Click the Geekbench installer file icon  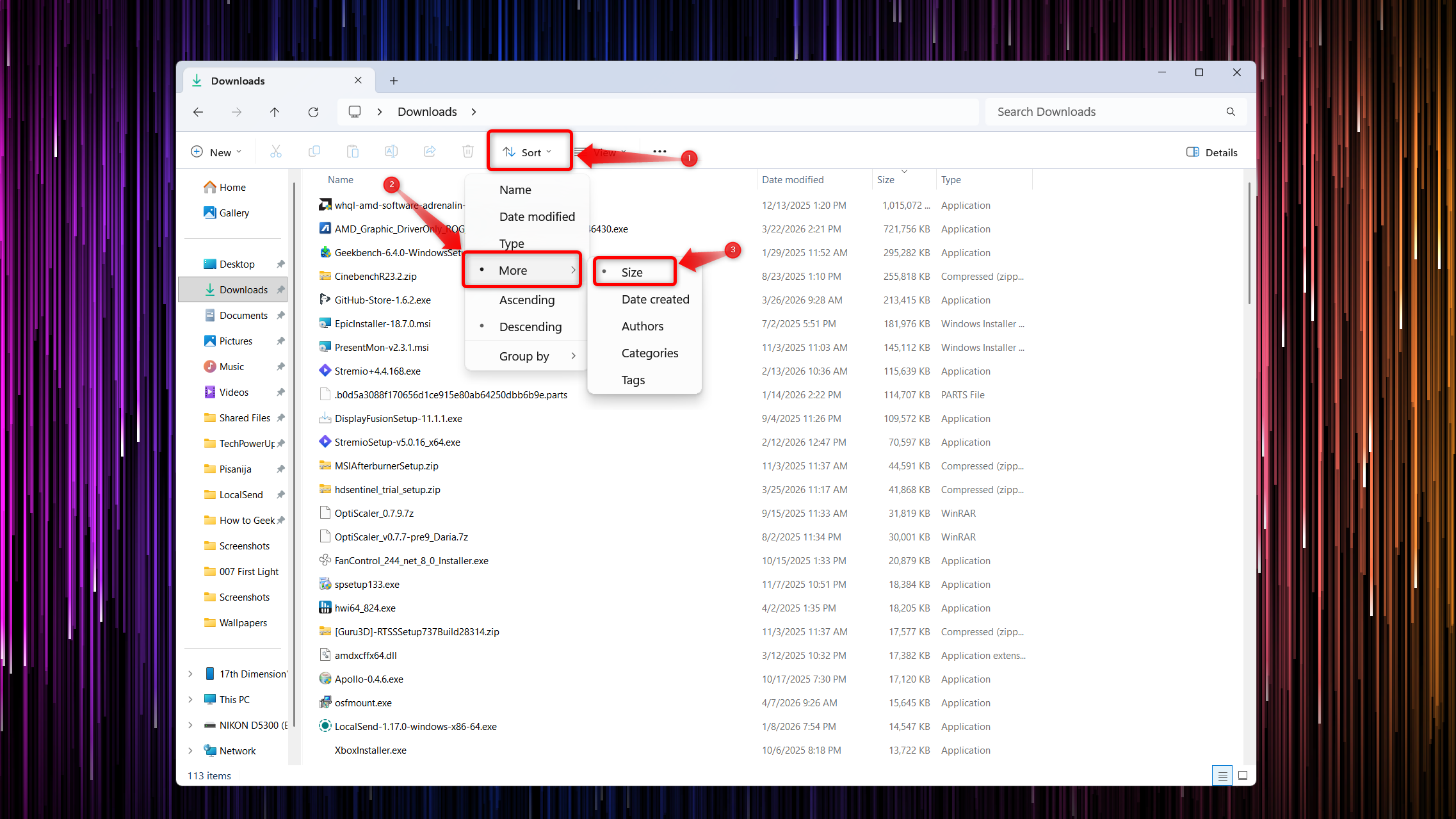pyautogui.click(x=325, y=252)
